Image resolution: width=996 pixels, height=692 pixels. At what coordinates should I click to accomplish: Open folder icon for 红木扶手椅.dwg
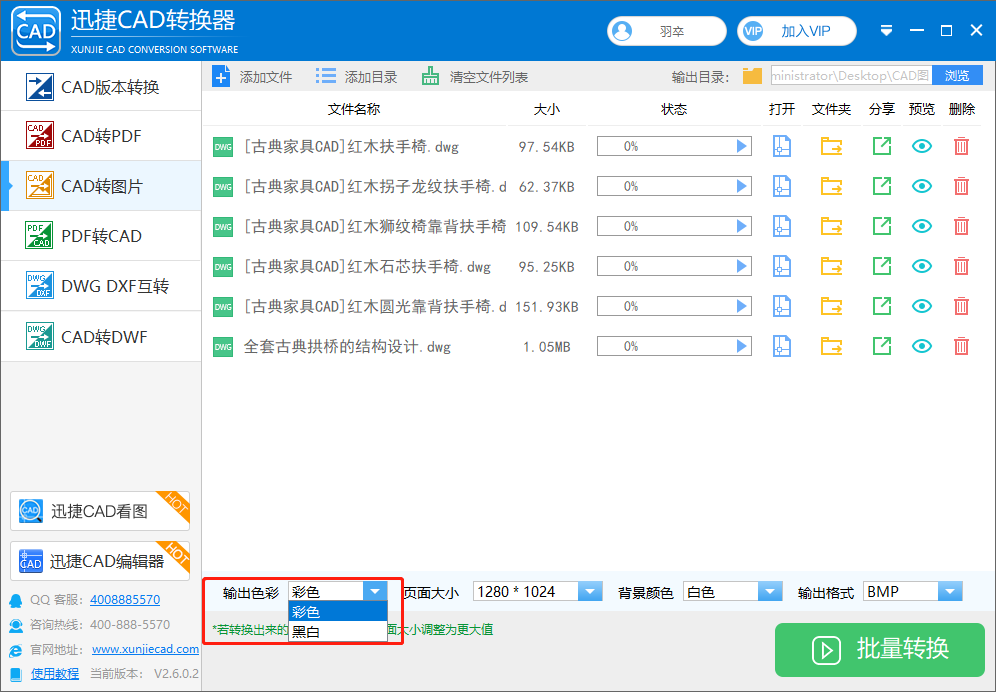click(x=831, y=147)
